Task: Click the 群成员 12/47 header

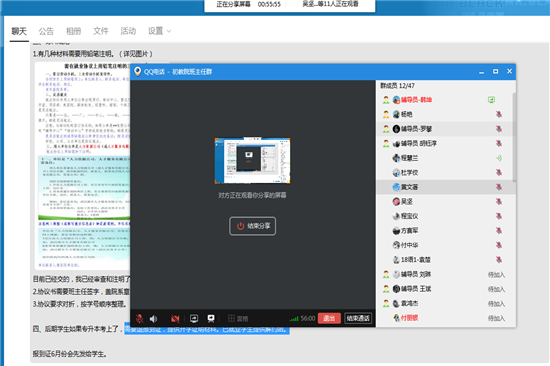Action: click(397, 86)
